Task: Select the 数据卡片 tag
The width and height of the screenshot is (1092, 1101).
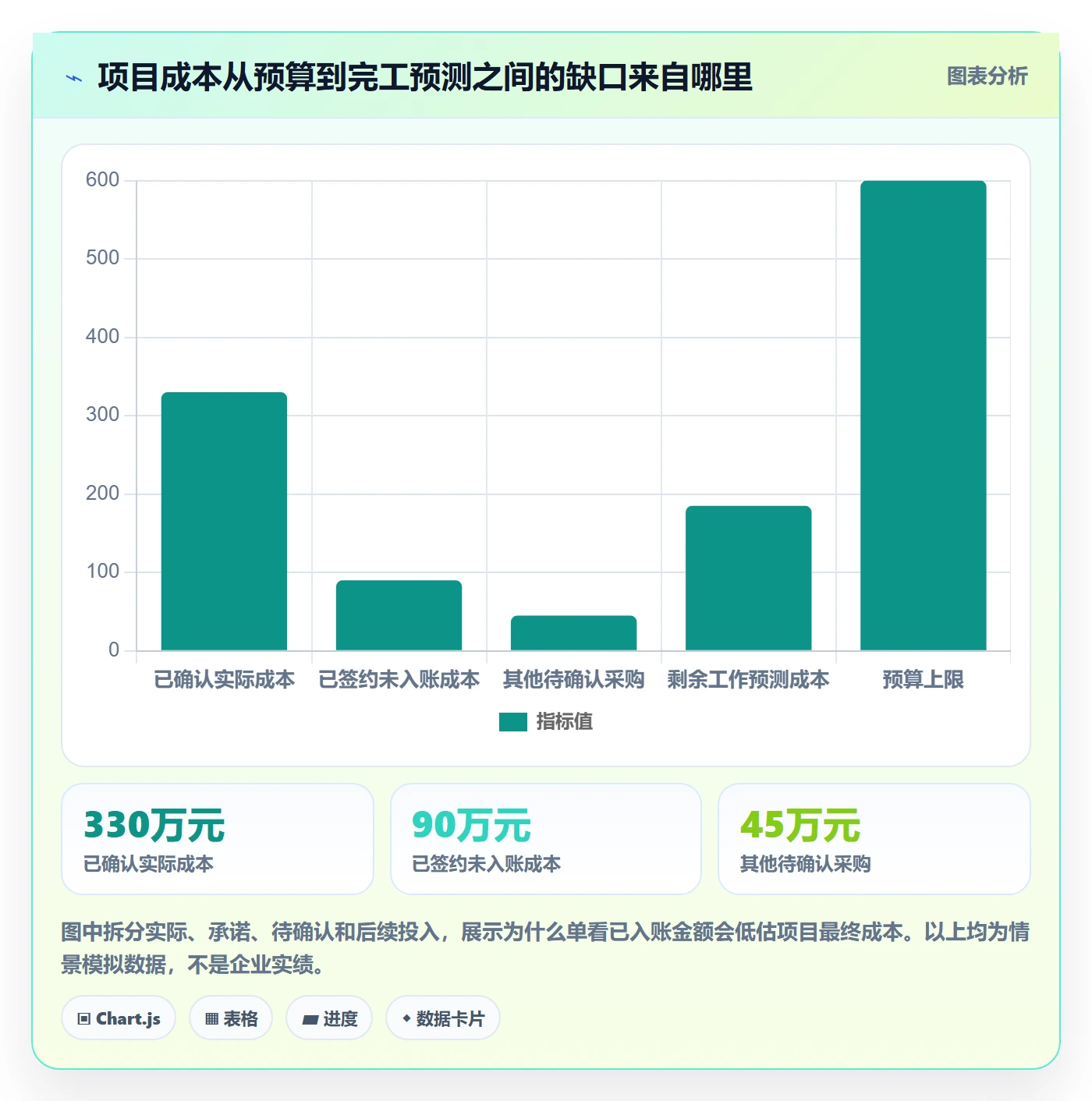Action: pos(443,1018)
